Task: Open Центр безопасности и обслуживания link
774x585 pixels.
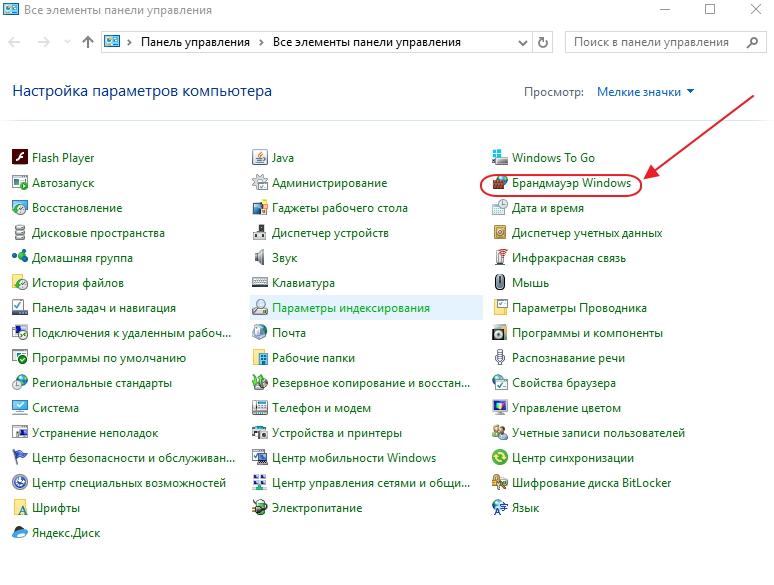Action: coord(133,458)
